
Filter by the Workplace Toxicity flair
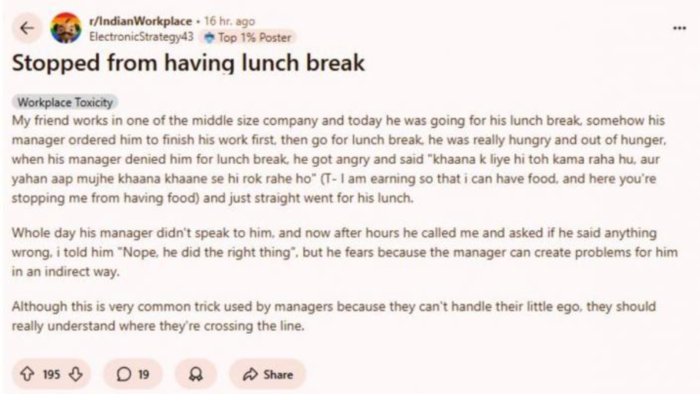click(65, 102)
